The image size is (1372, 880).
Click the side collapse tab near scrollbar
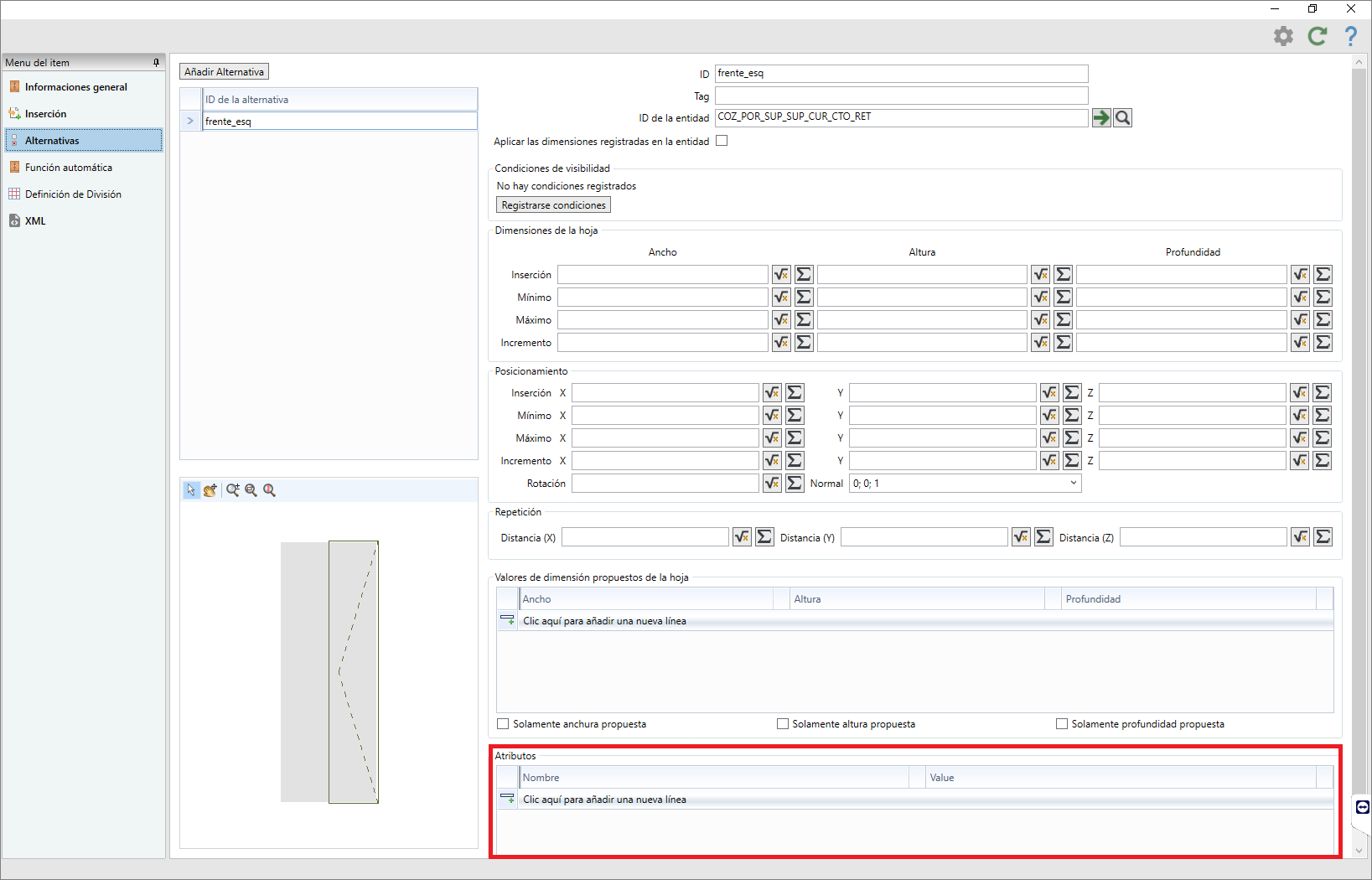tap(1363, 808)
